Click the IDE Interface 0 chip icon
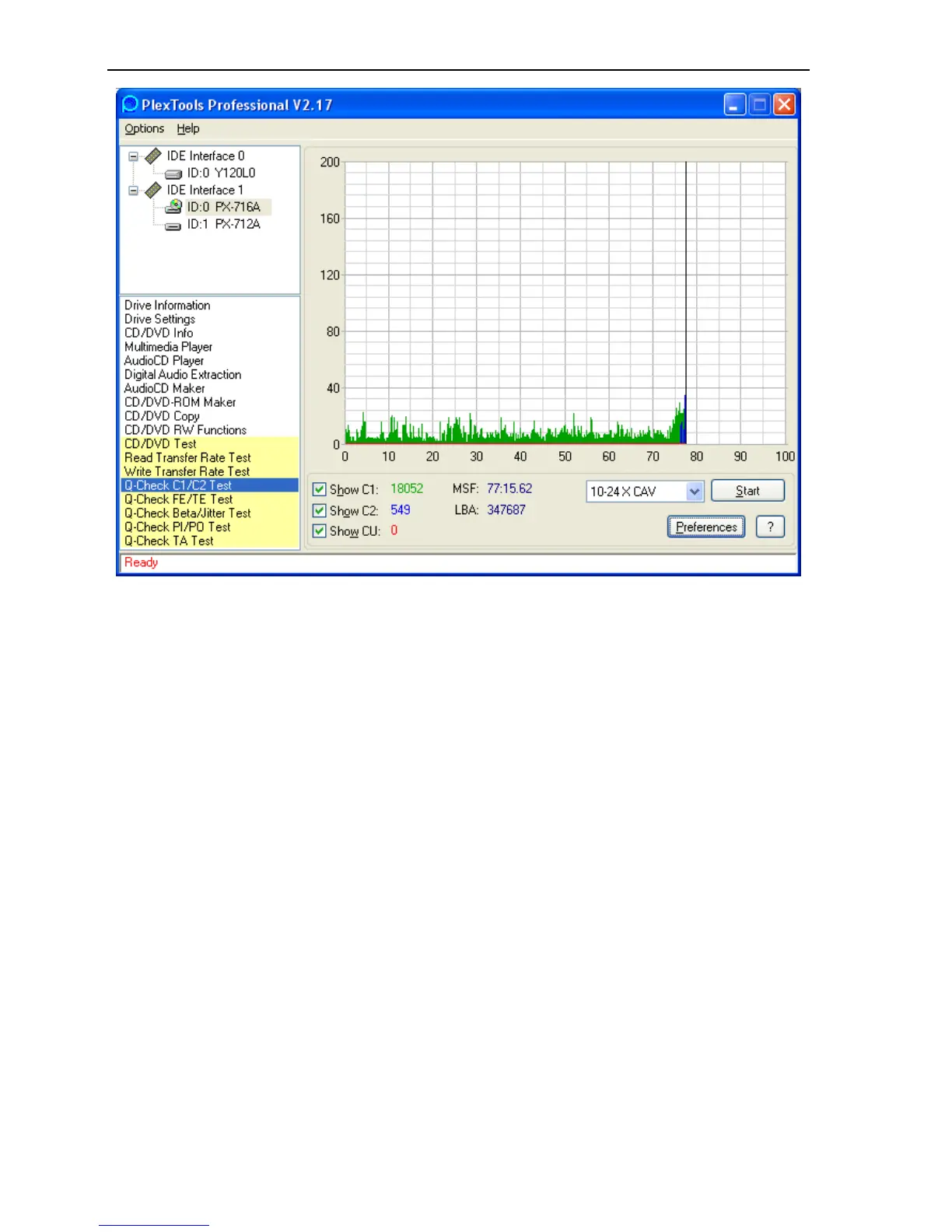 point(153,156)
